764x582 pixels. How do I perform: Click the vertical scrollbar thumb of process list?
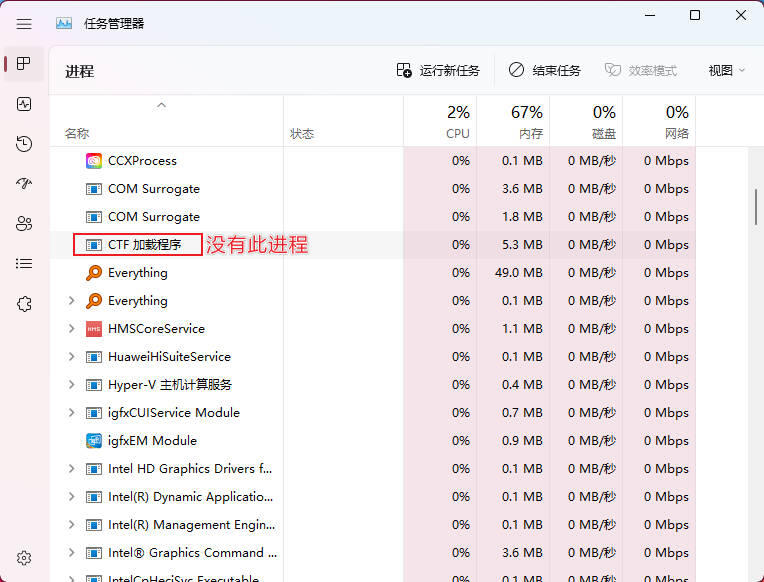pos(756,206)
